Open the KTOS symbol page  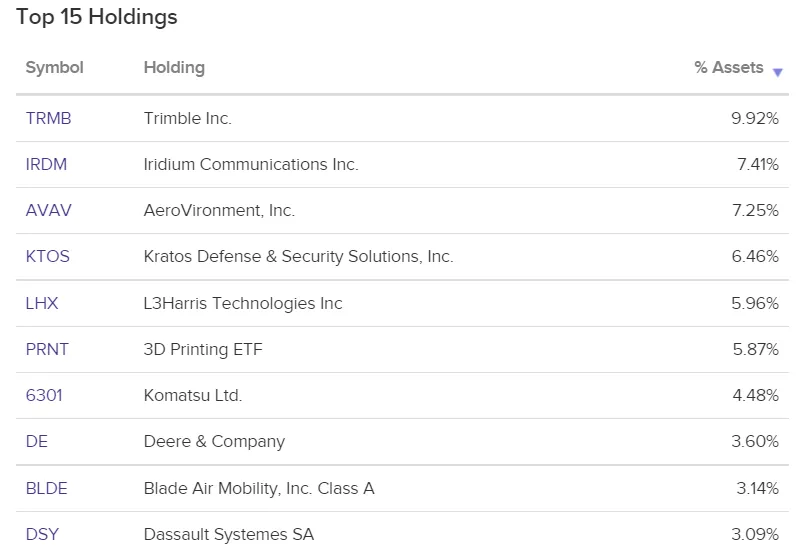47,256
